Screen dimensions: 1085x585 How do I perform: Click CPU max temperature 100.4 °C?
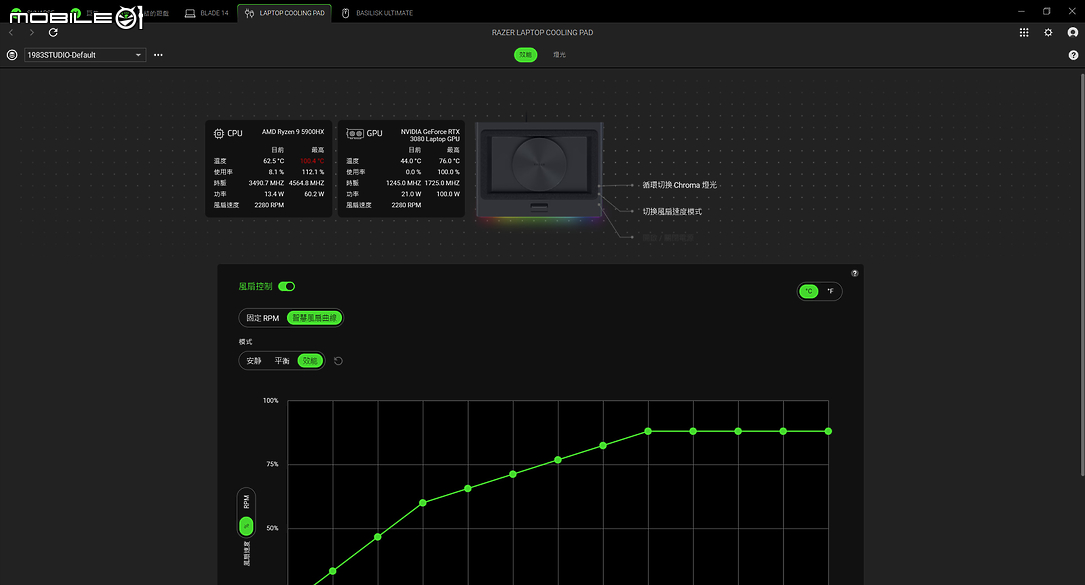click(x=311, y=161)
